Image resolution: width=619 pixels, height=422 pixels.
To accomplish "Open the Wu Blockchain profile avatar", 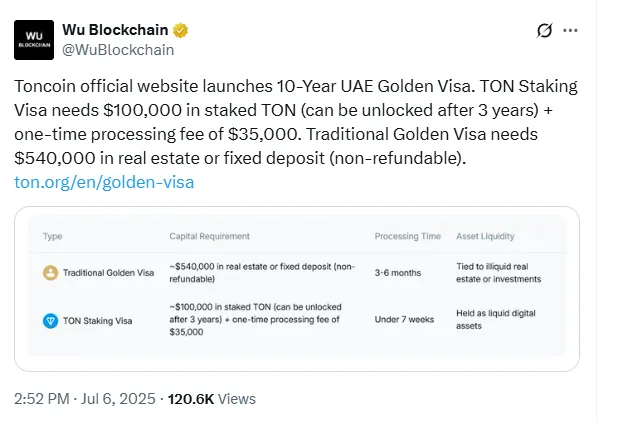I will (33, 39).
